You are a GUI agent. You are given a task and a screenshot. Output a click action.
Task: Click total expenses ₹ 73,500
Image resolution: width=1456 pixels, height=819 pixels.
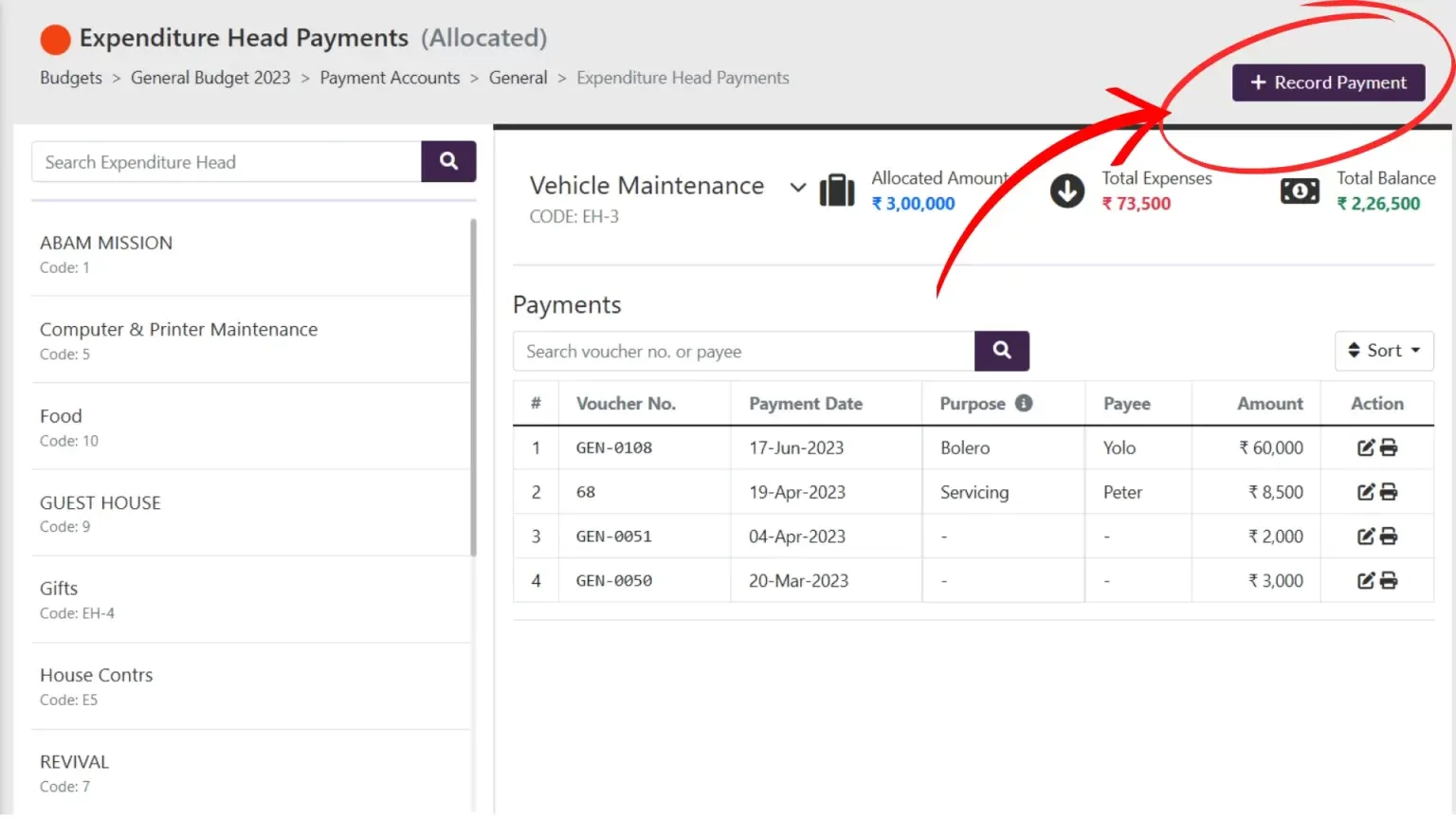1137,203
